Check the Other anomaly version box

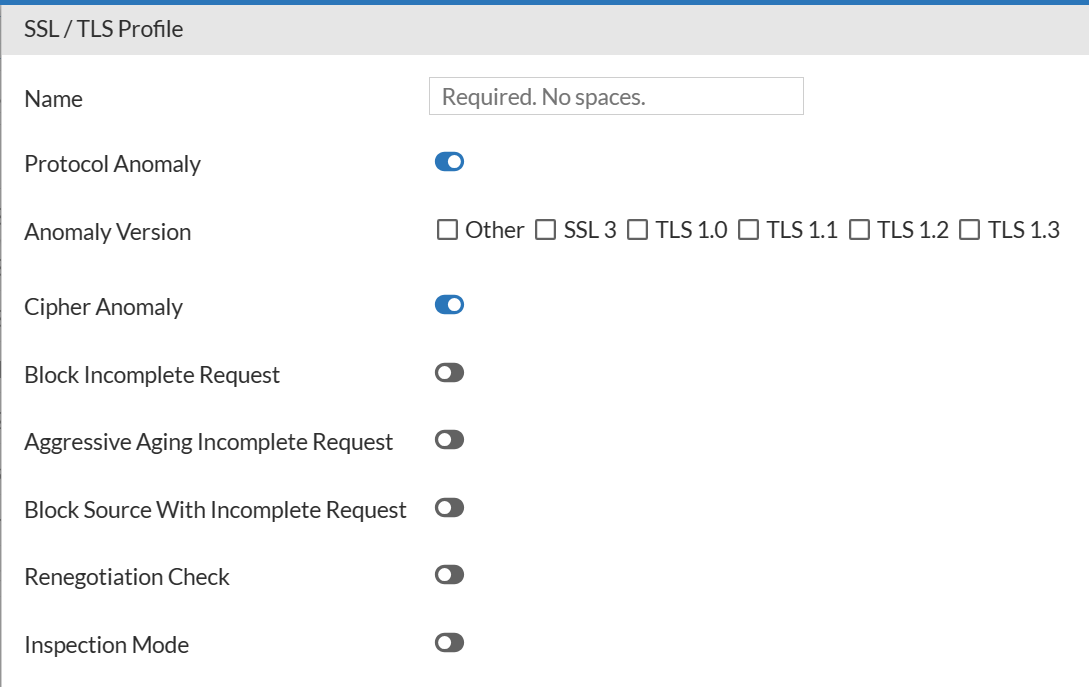(x=446, y=229)
